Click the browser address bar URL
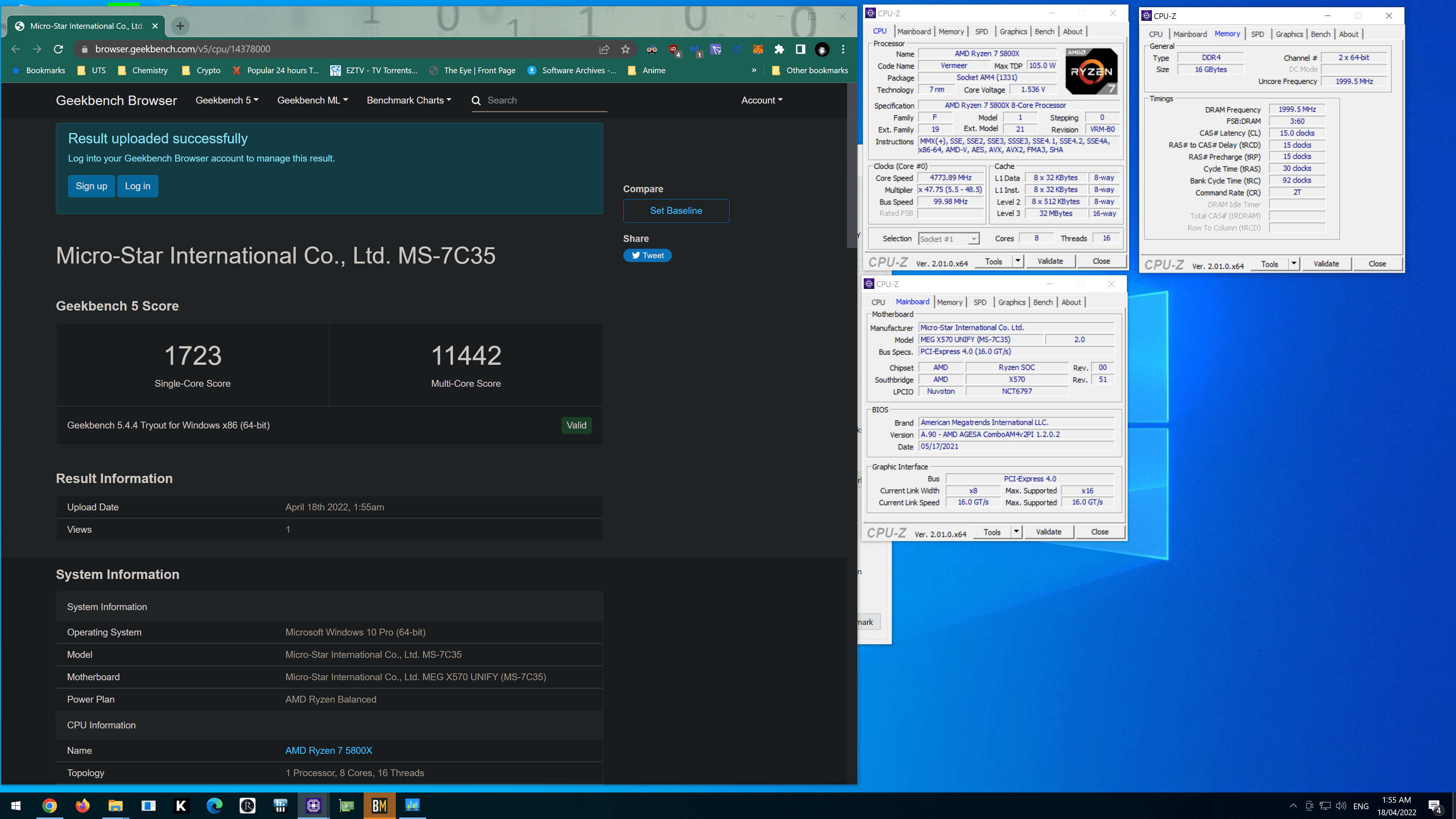Image resolution: width=1456 pixels, height=819 pixels. 182,49
